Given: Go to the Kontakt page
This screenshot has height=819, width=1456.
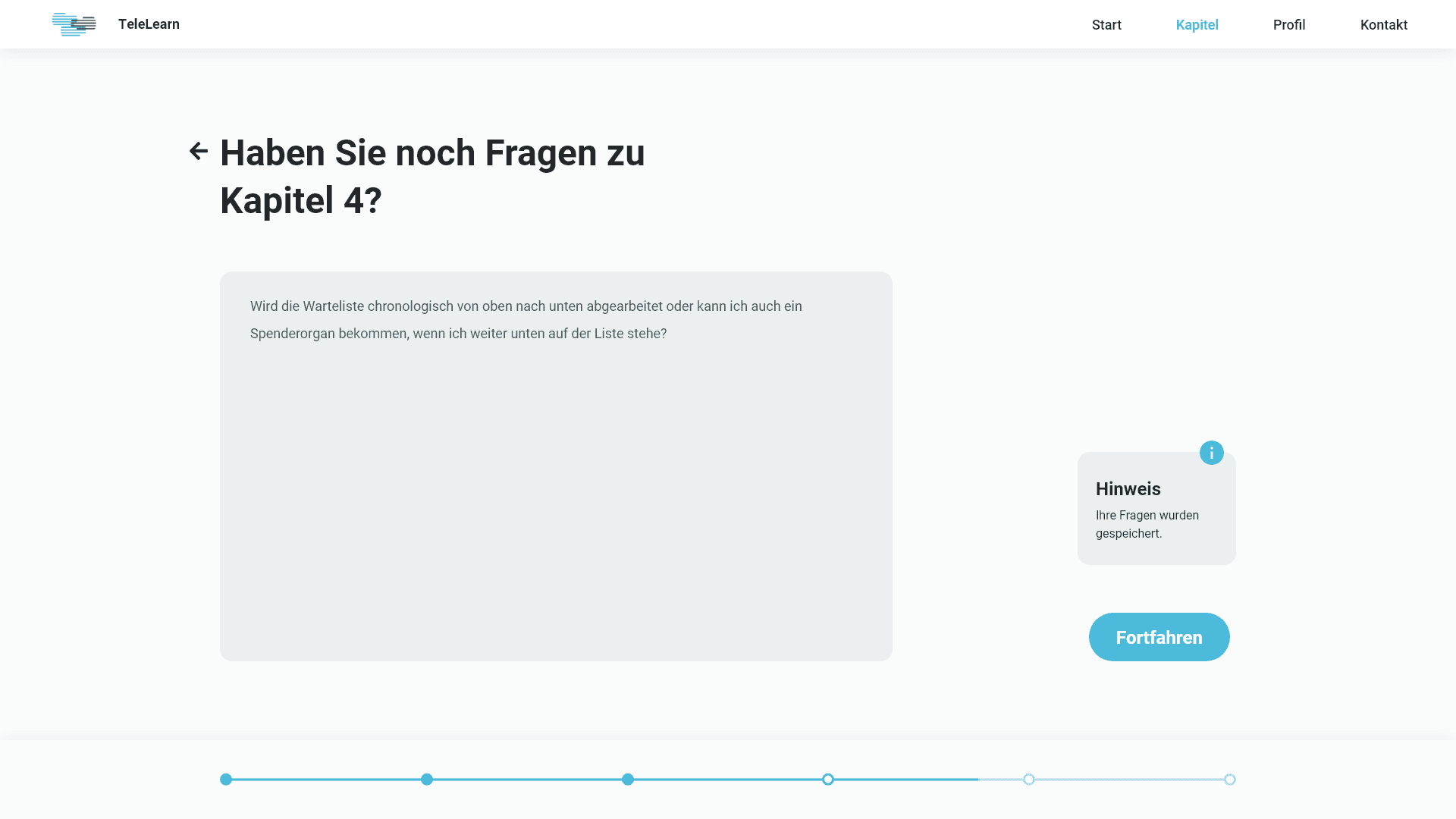Looking at the screenshot, I should point(1383,25).
